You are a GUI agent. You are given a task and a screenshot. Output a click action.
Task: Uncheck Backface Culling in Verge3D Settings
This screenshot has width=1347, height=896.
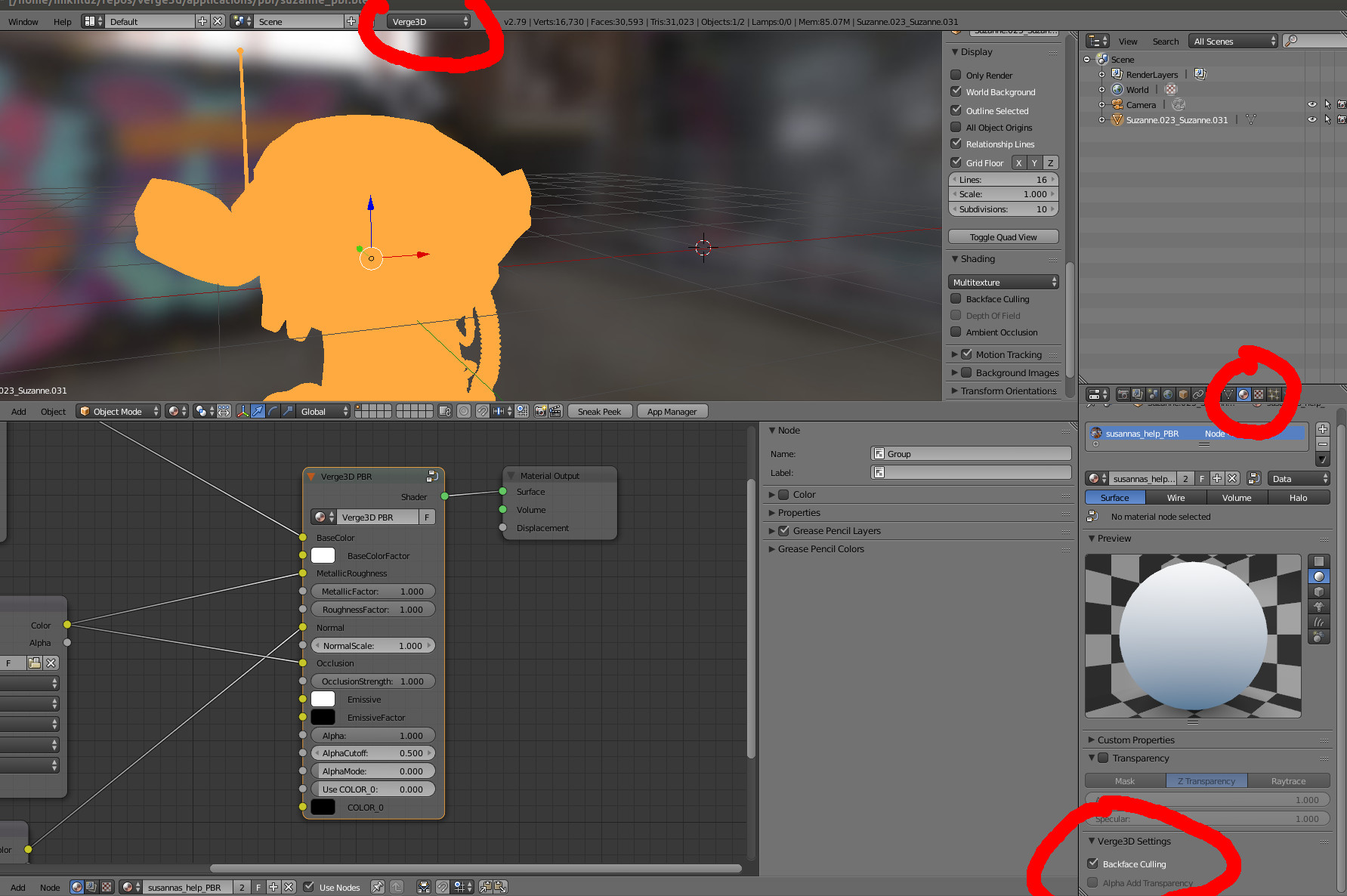pyautogui.click(x=1092, y=864)
